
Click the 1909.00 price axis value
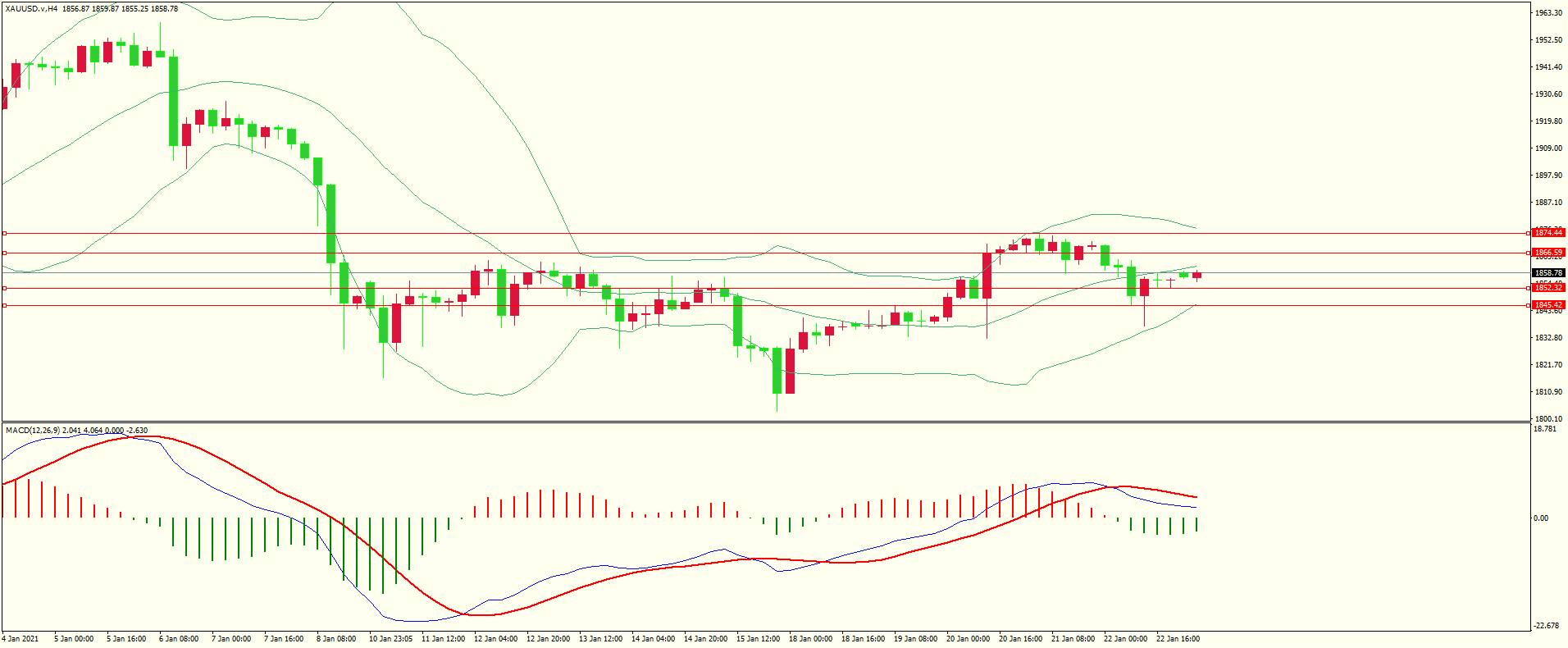coord(1548,148)
